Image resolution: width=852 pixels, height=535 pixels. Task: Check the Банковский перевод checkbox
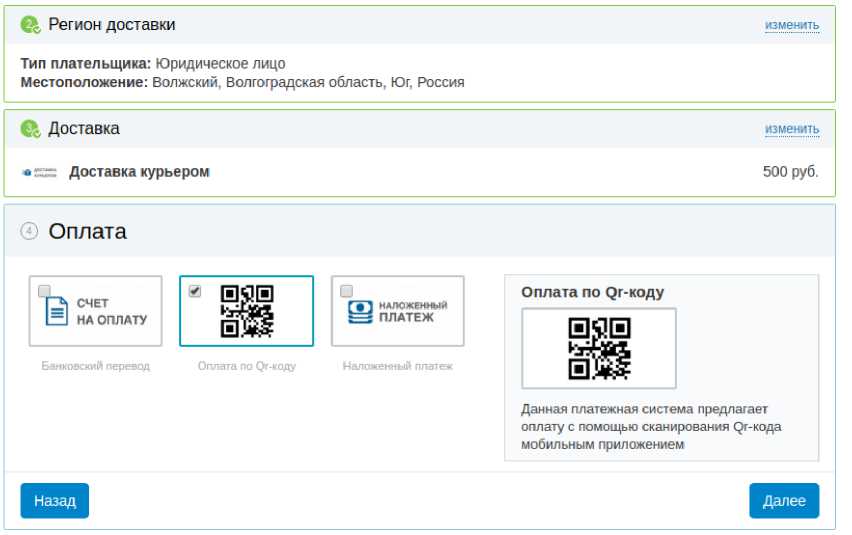pyautogui.click(x=44, y=291)
